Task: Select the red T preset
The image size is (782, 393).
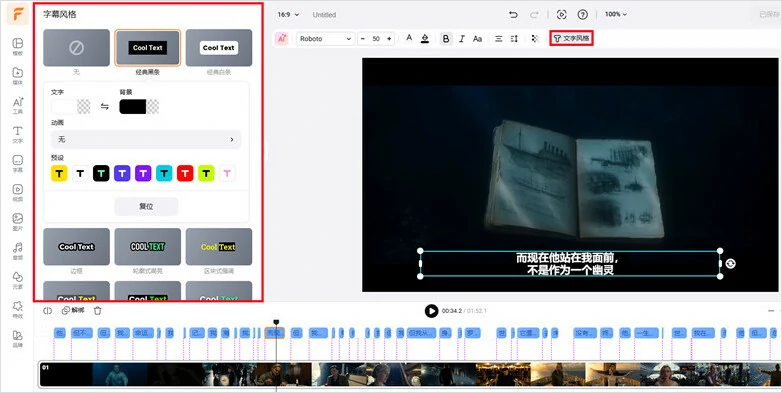Action: pyautogui.click(x=185, y=173)
